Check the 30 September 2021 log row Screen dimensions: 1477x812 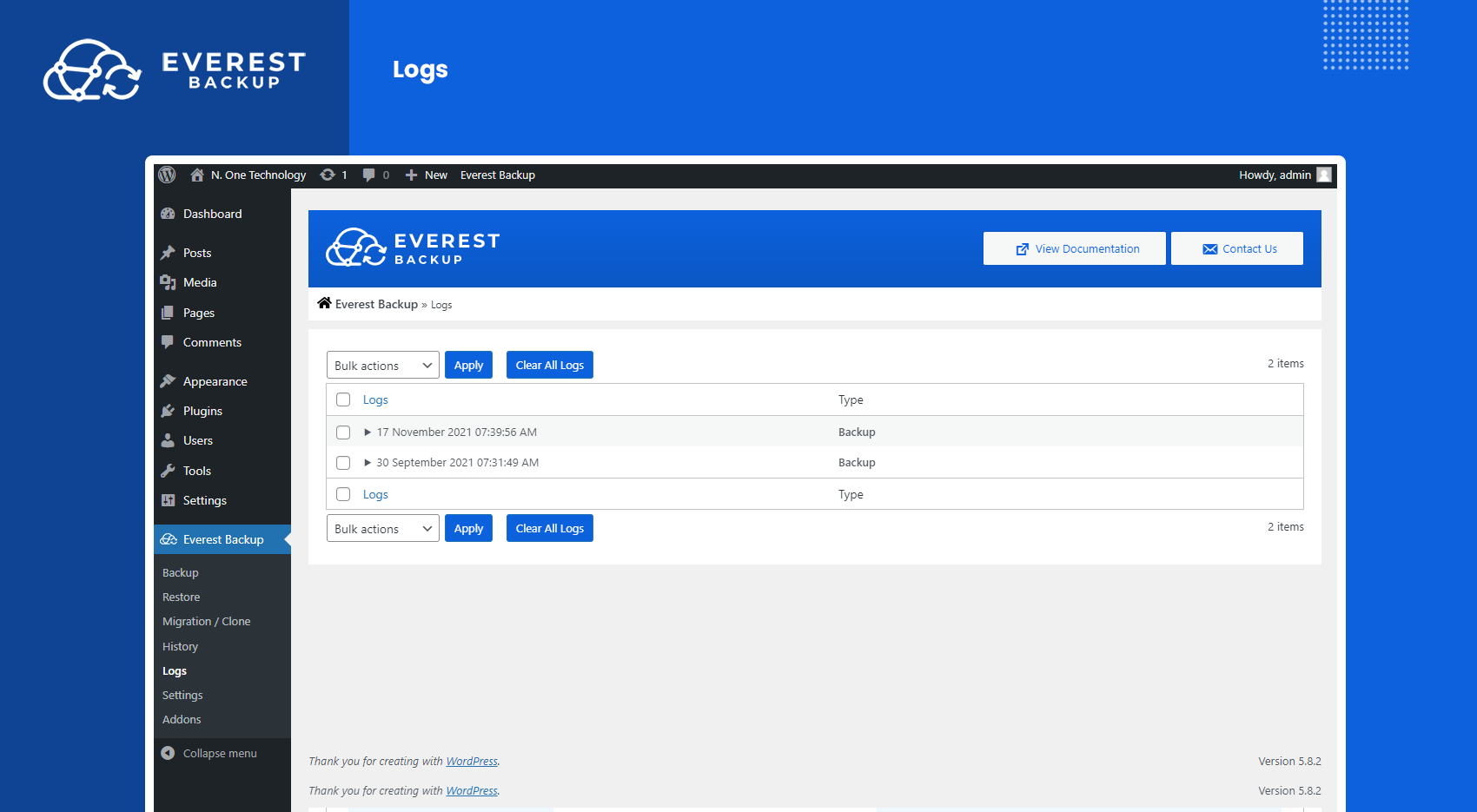click(343, 463)
